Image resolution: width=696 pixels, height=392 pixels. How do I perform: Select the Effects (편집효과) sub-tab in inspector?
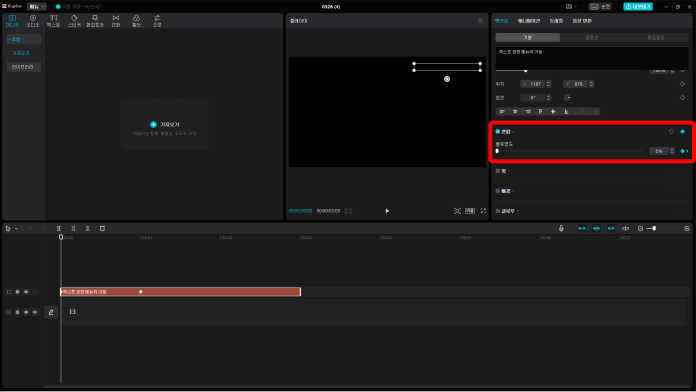point(656,38)
